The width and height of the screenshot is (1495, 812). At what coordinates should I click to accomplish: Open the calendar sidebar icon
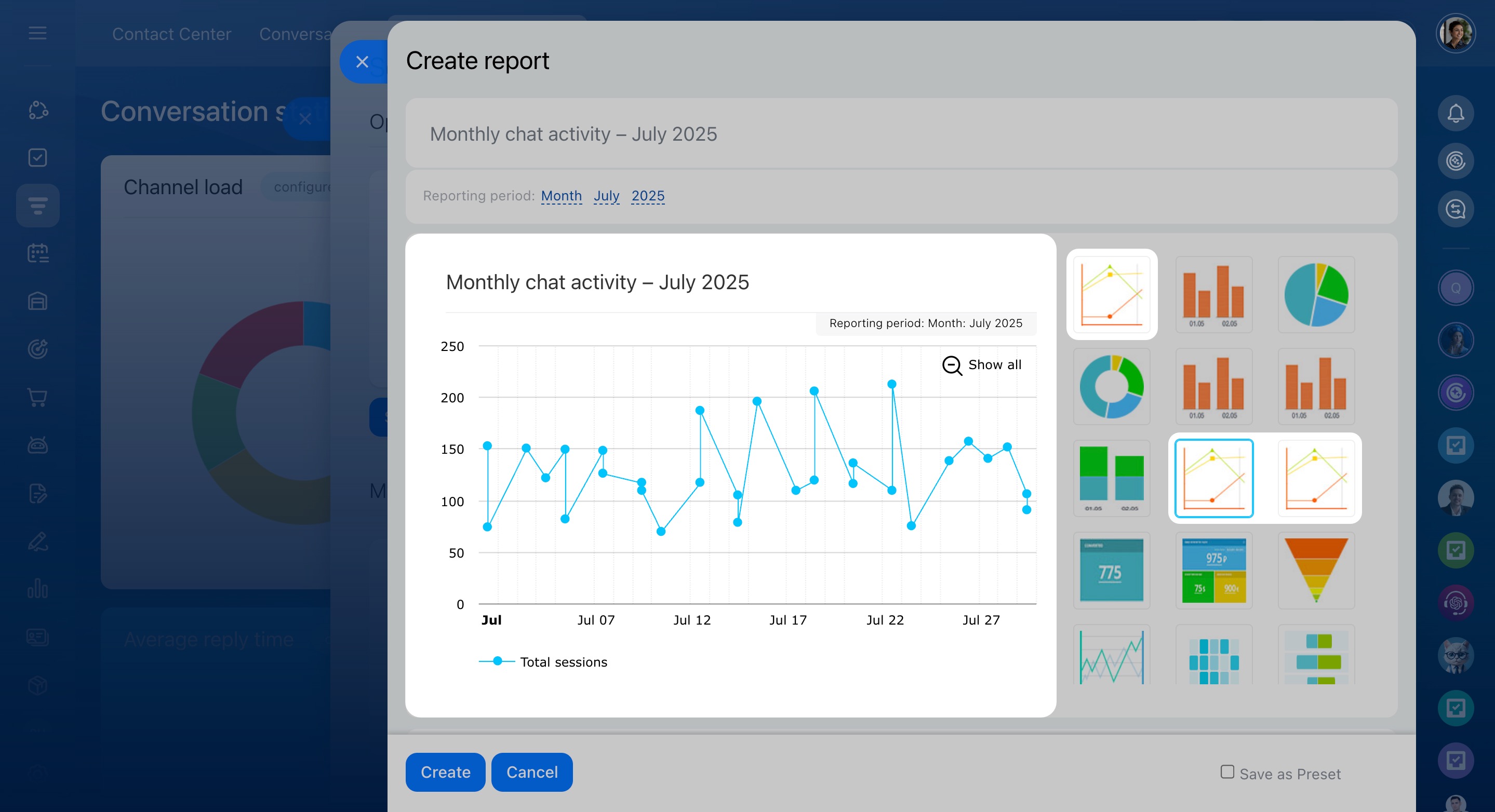37,253
